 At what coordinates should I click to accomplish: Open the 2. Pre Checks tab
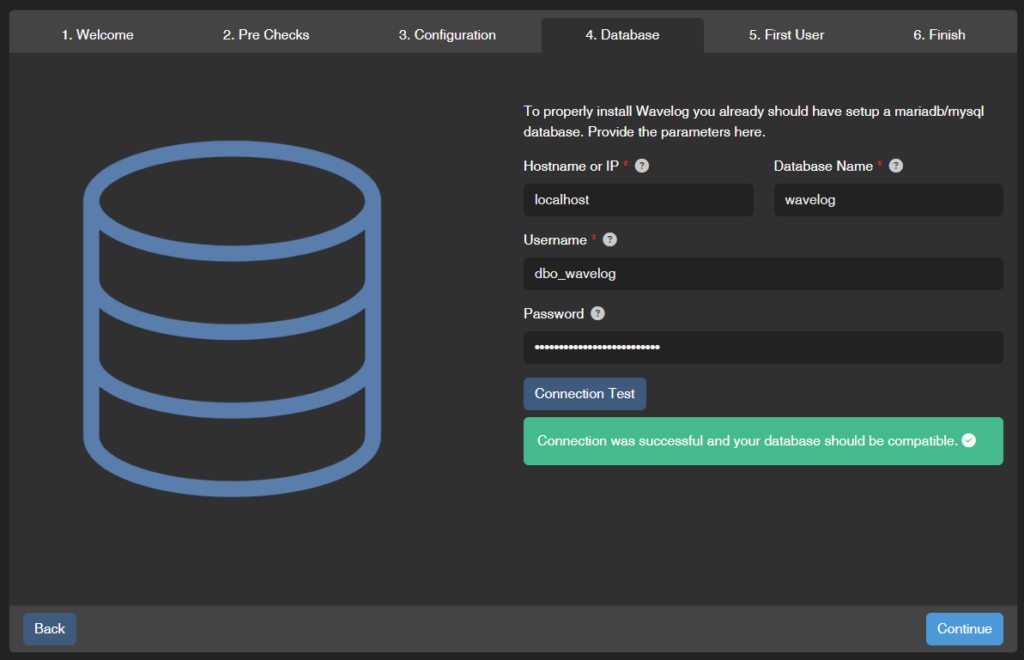(x=266, y=35)
